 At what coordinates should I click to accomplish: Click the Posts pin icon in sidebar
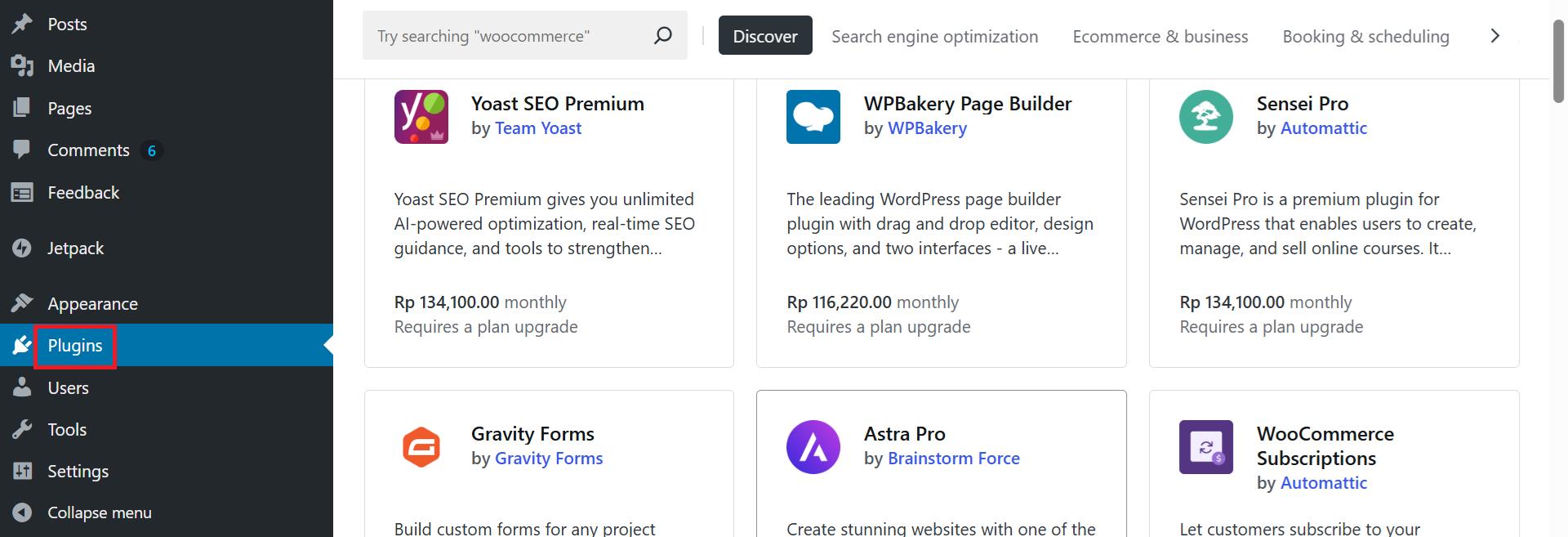click(x=22, y=24)
